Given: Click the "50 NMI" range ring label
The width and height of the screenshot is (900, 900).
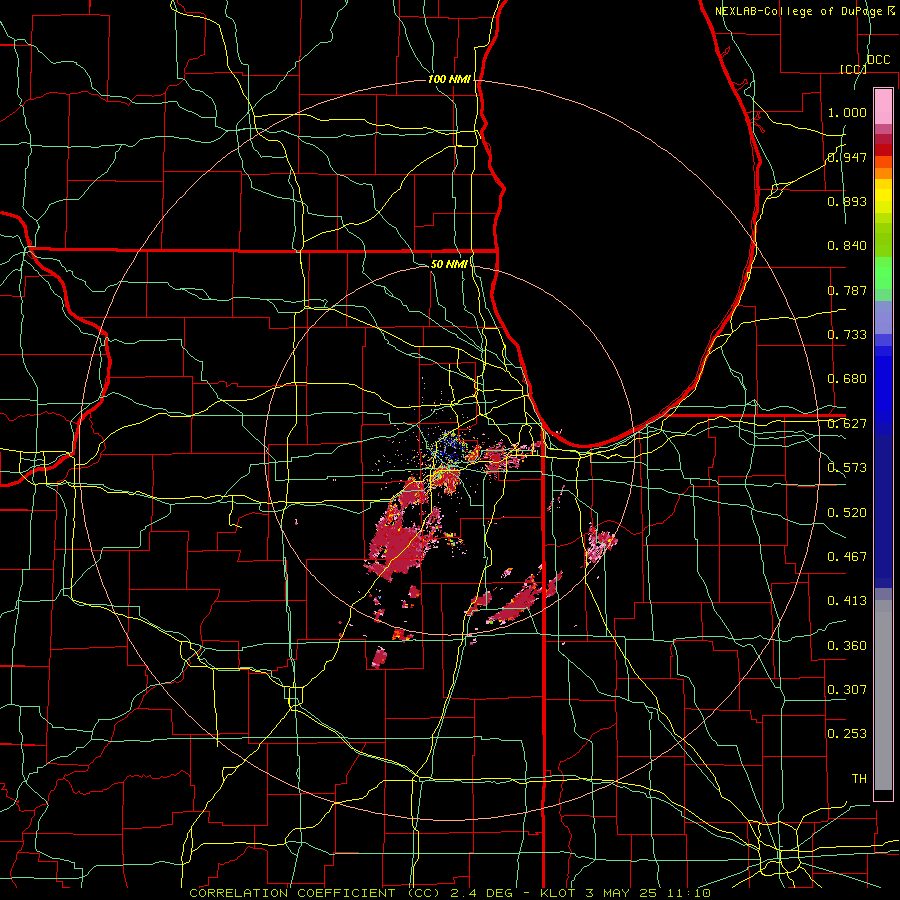Looking at the screenshot, I should coord(449,264).
